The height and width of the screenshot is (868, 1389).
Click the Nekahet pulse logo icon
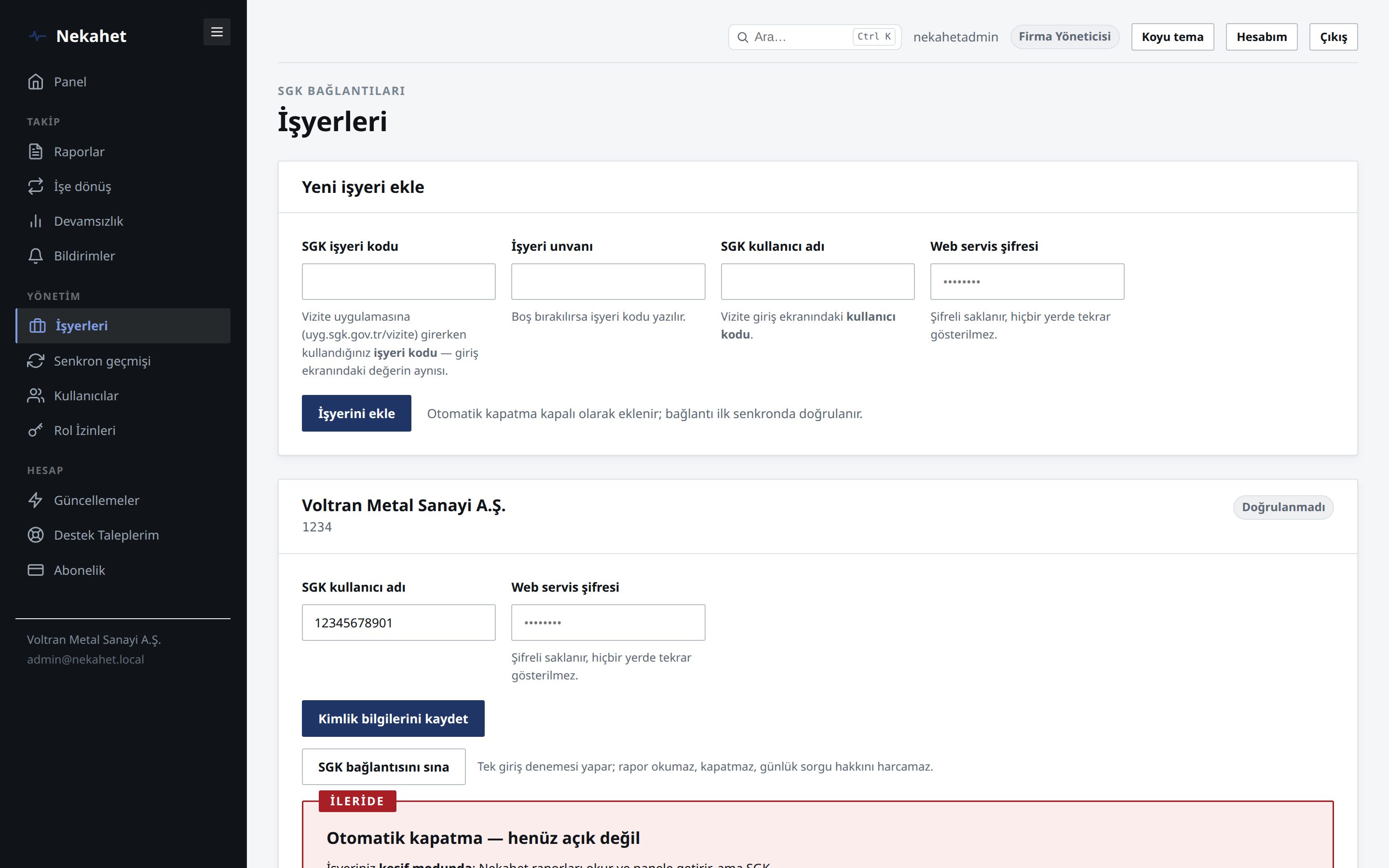[37, 36]
